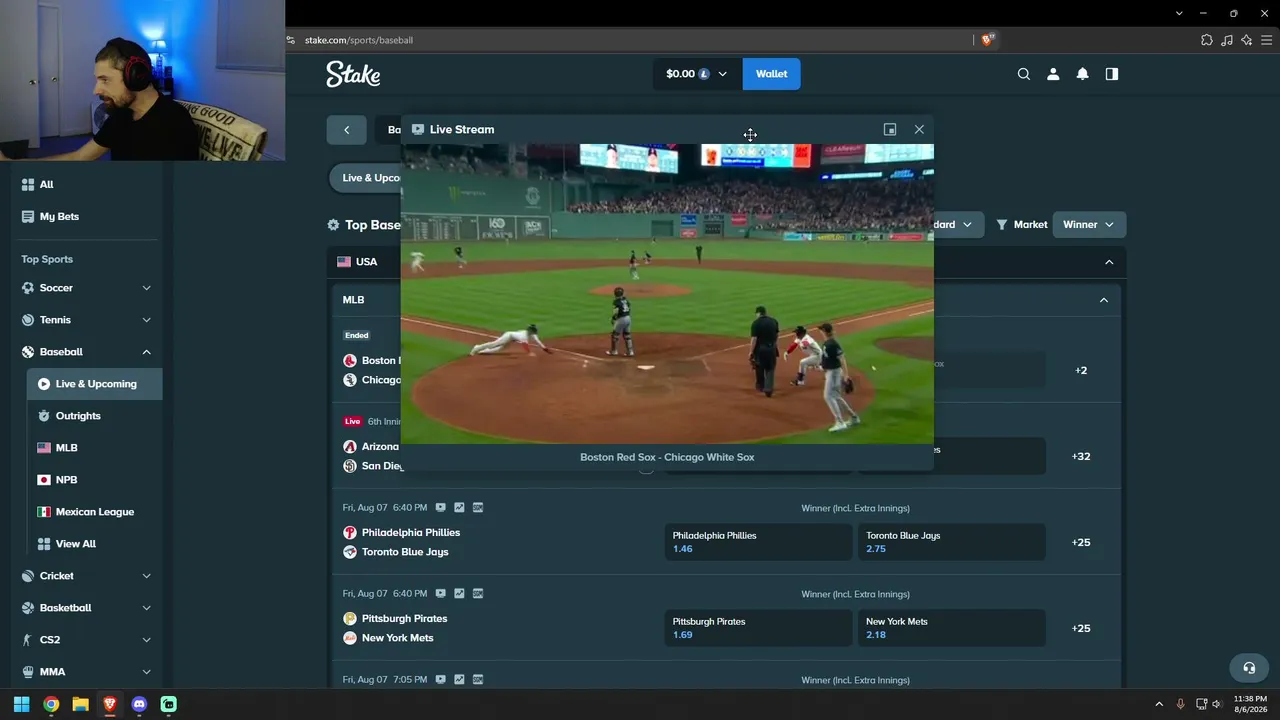Open the balance currency dropdown
Screen dimensions: 1280x720
point(697,74)
